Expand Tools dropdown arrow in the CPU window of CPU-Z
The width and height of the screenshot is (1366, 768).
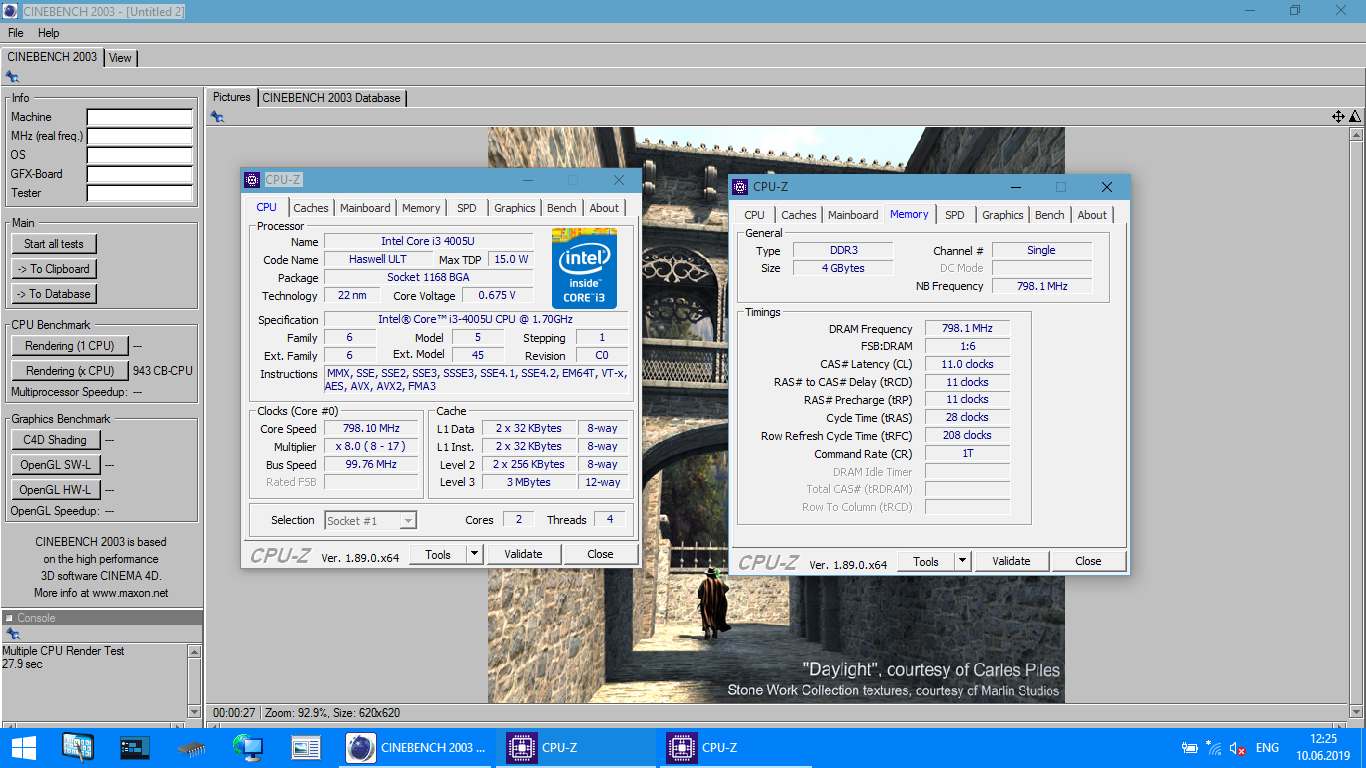pyautogui.click(x=474, y=554)
